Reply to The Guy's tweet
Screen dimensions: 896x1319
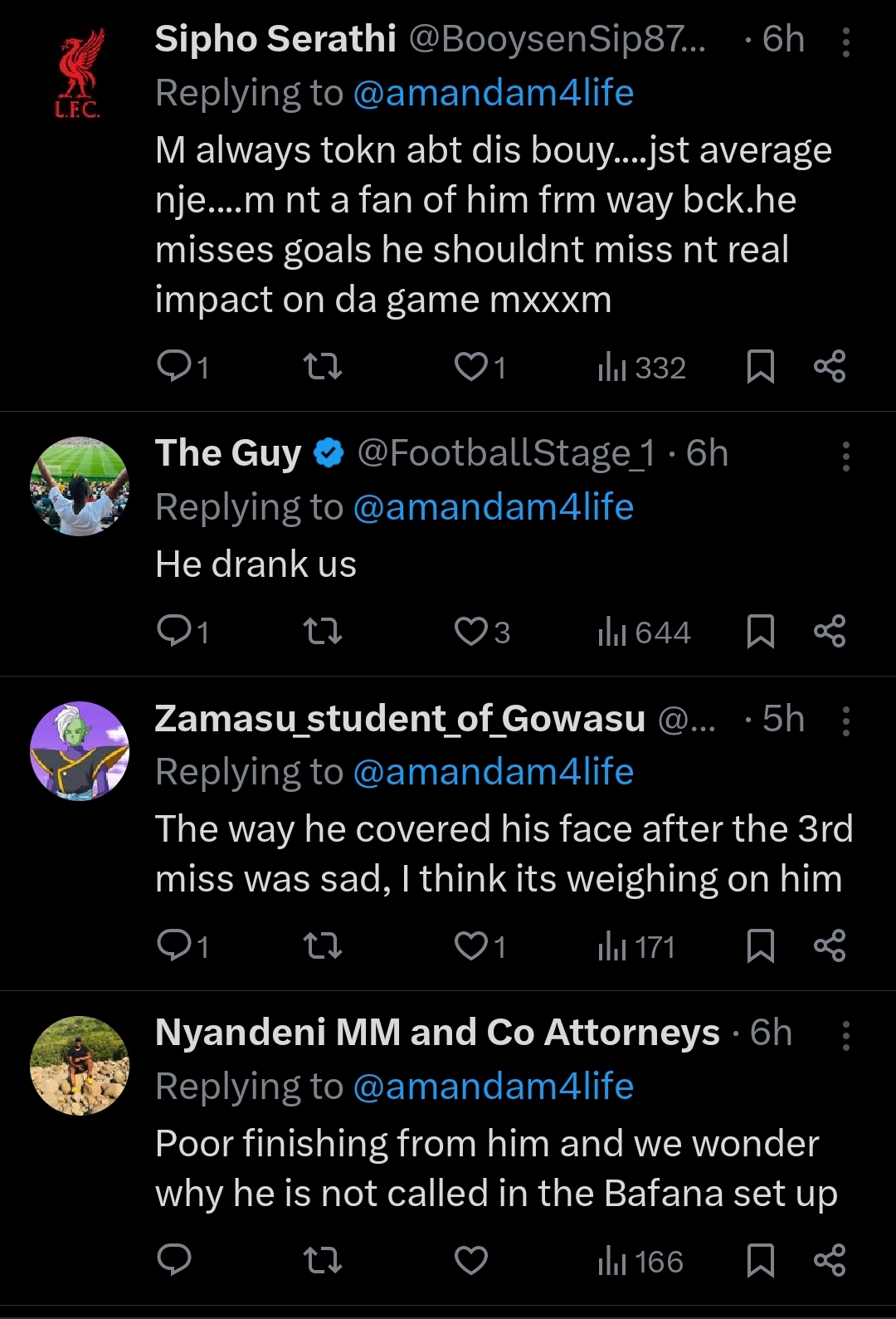[174, 631]
